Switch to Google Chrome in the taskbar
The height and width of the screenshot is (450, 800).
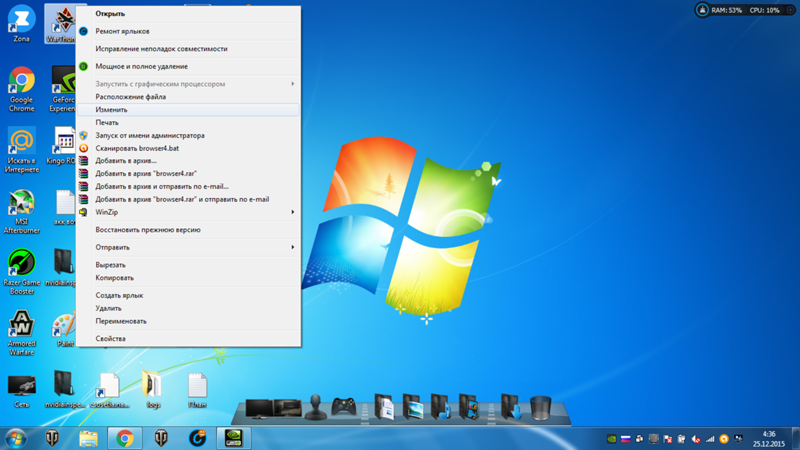(x=124, y=438)
